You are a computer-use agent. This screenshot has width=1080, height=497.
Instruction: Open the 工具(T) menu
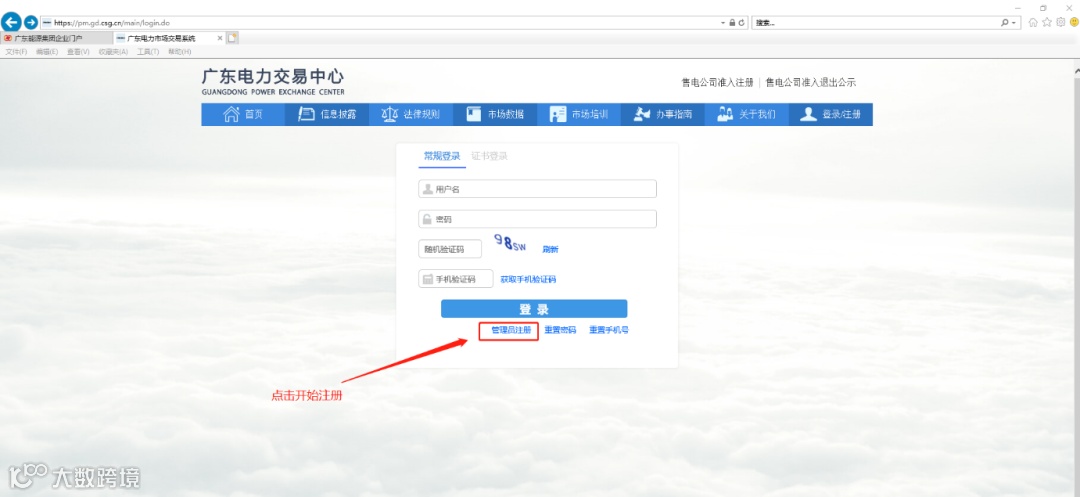click(x=147, y=52)
